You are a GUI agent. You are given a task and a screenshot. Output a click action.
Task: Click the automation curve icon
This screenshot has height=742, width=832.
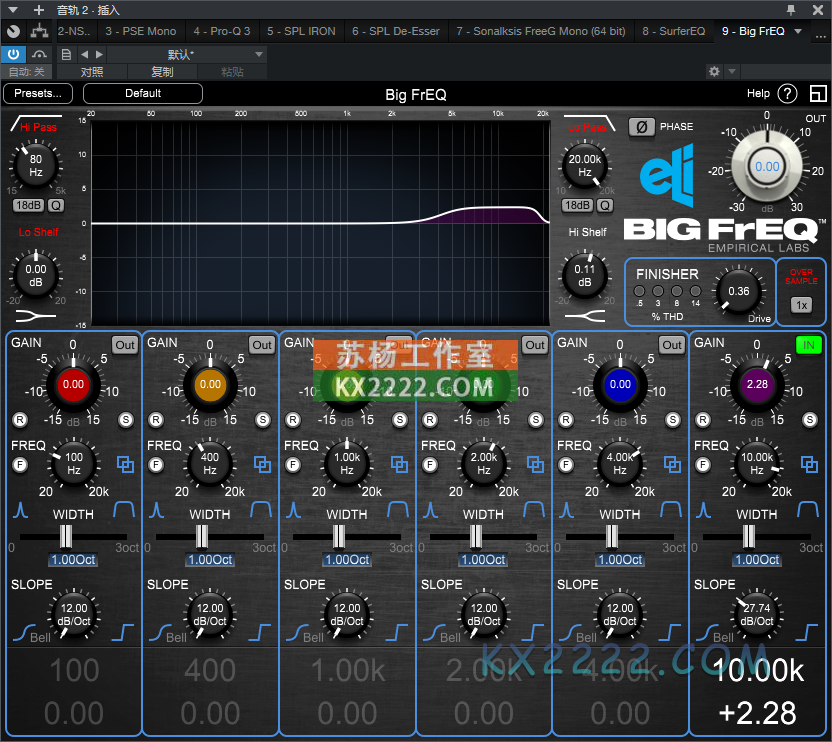point(39,54)
